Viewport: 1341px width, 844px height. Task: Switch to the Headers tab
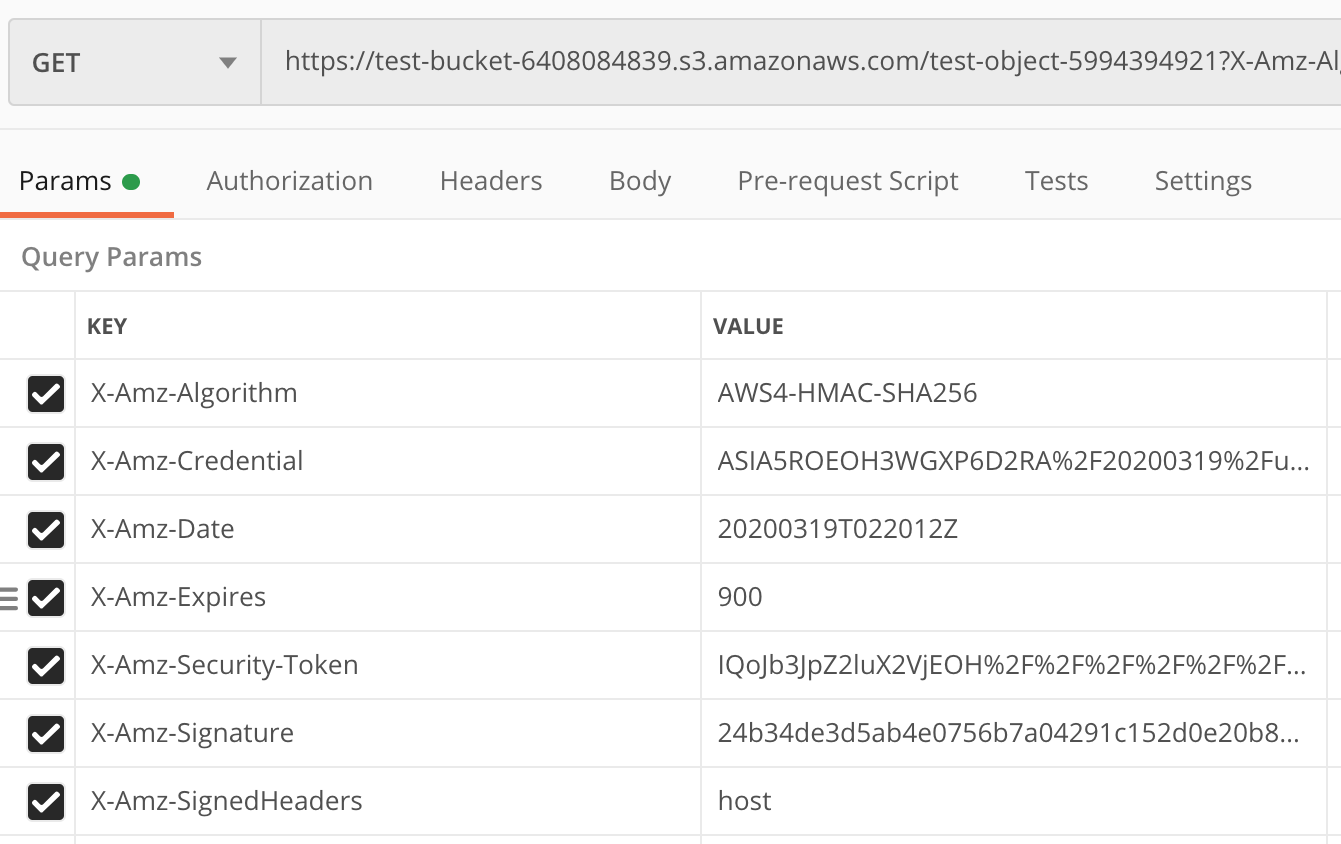pyautogui.click(x=490, y=181)
